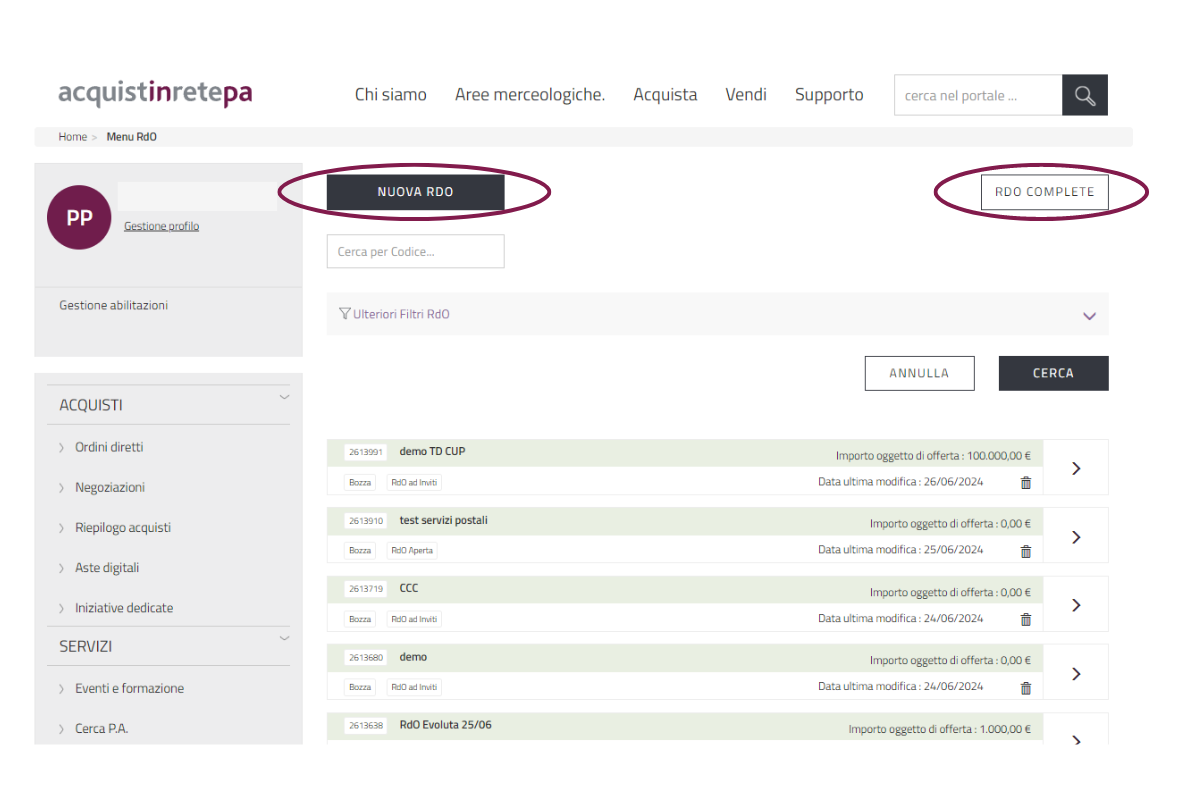Delete the demo TD CUP draft
The height and width of the screenshot is (808, 1193).
click(1025, 483)
